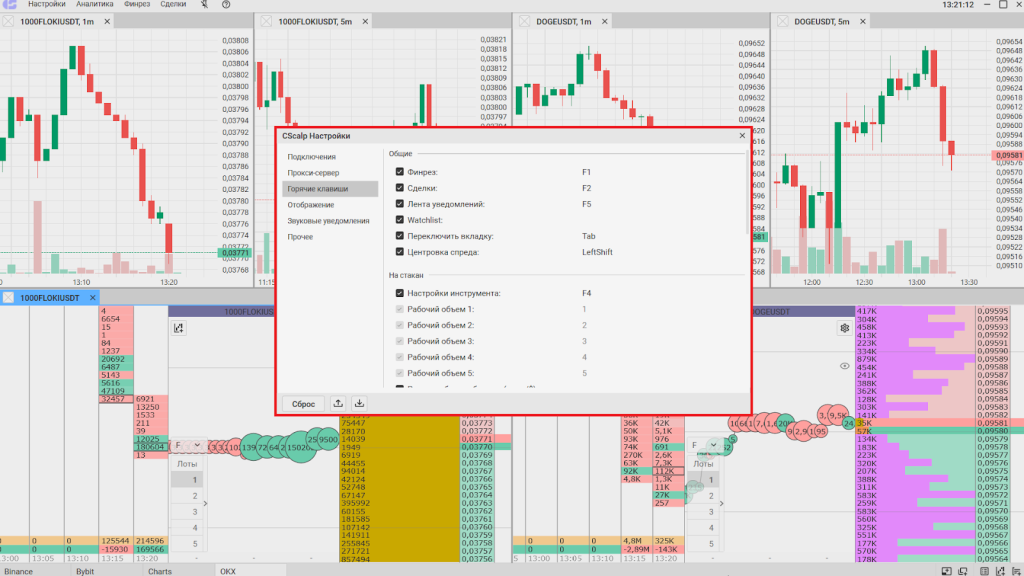This screenshot has height=576, width=1024.
Task: Uncheck the Финрез hotkey checkbox
Action: (x=400, y=172)
